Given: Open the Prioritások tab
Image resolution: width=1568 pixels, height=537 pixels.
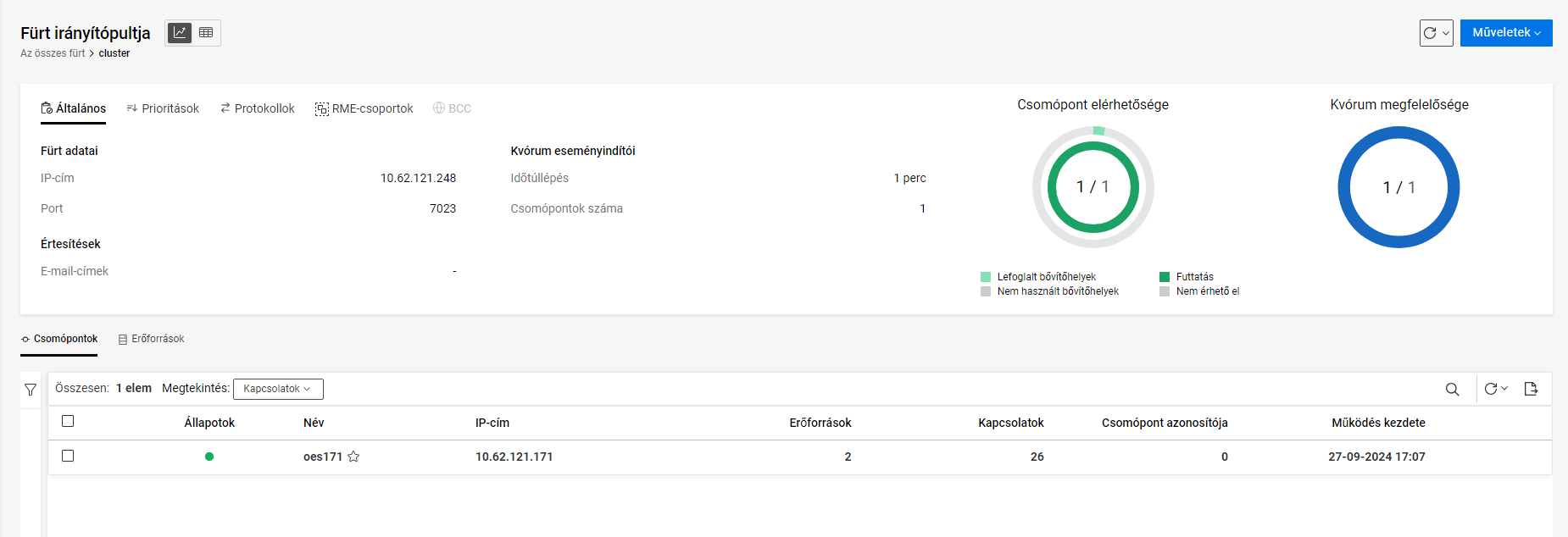Looking at the screenshot, I should pyautogui.click(x=163, y=108).
